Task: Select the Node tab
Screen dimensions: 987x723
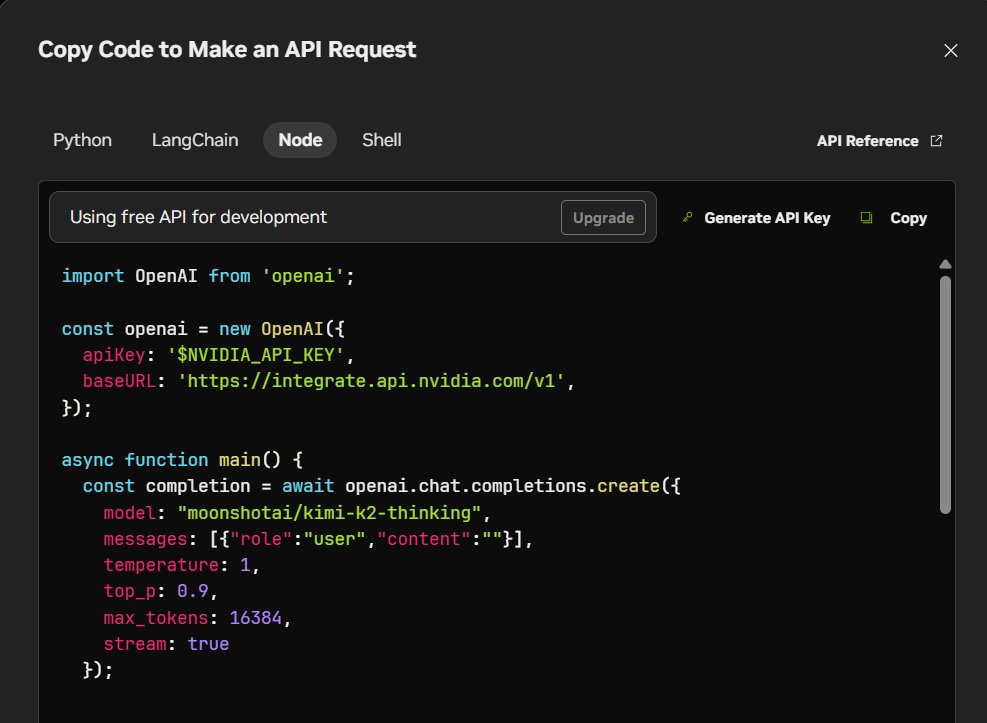Action: click(x=299, y=140)
